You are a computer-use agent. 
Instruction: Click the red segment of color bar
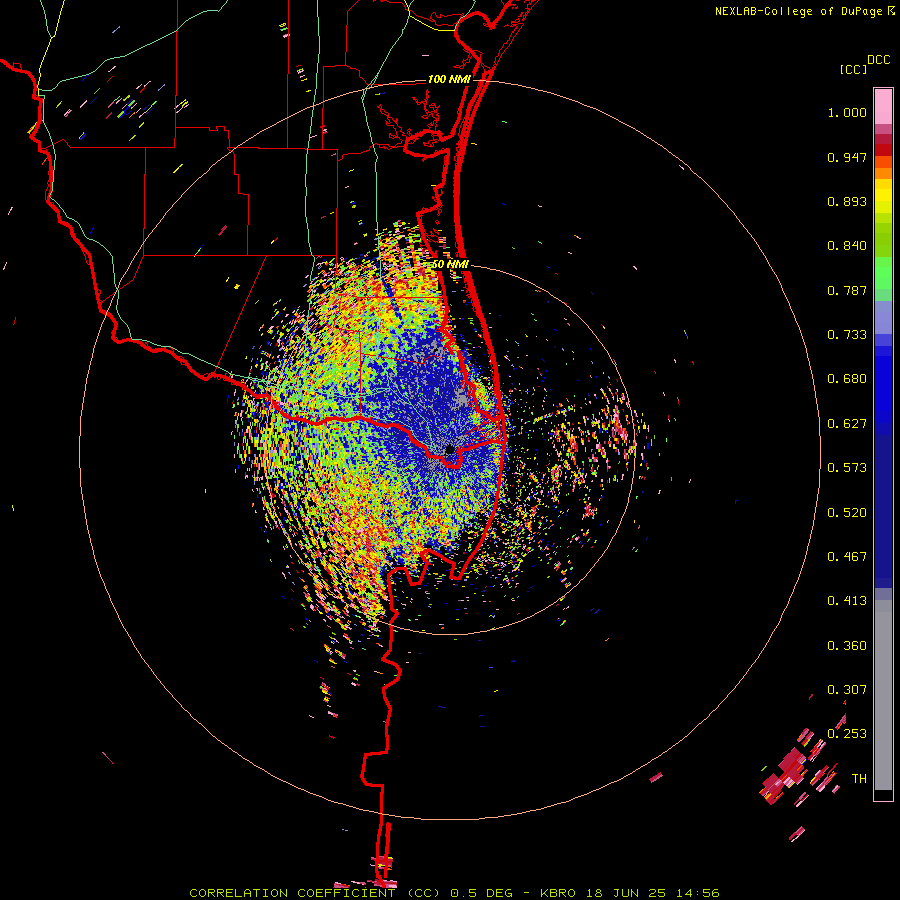pyautogui.click(x=883, y=150)
